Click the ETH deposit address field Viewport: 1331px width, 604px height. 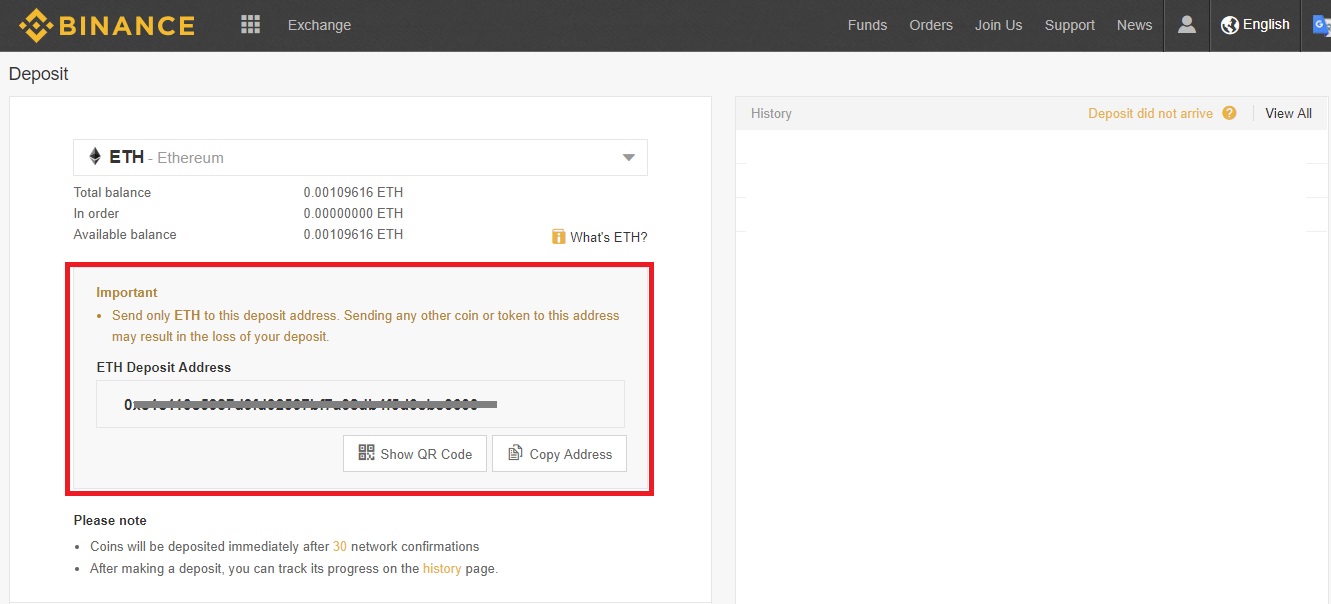click(x=360, y=404)
